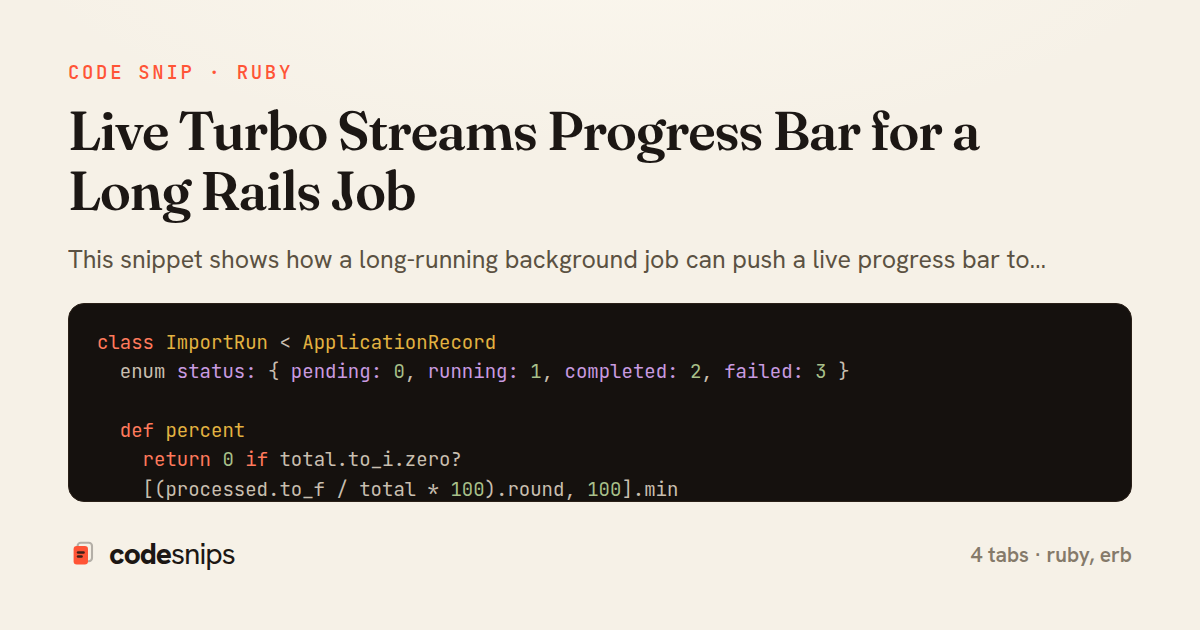Click the 'return 0 if total.to_i.zero?' line
Screen dimensions: 1200x630
[x=301, y=460]
